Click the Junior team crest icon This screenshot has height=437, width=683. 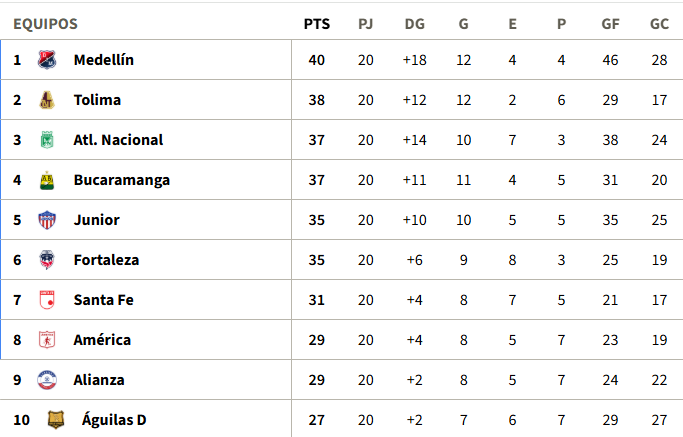[46, 220]
